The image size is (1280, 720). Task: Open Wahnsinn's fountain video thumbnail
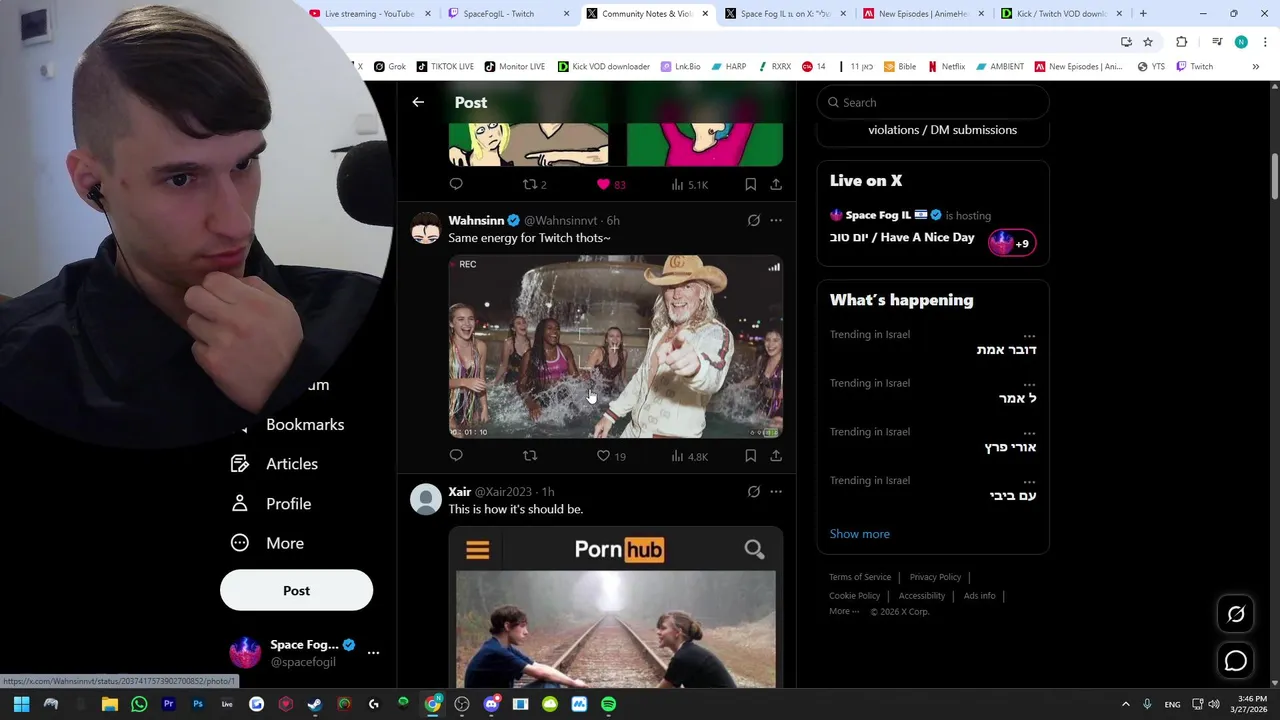pos(615,347)
